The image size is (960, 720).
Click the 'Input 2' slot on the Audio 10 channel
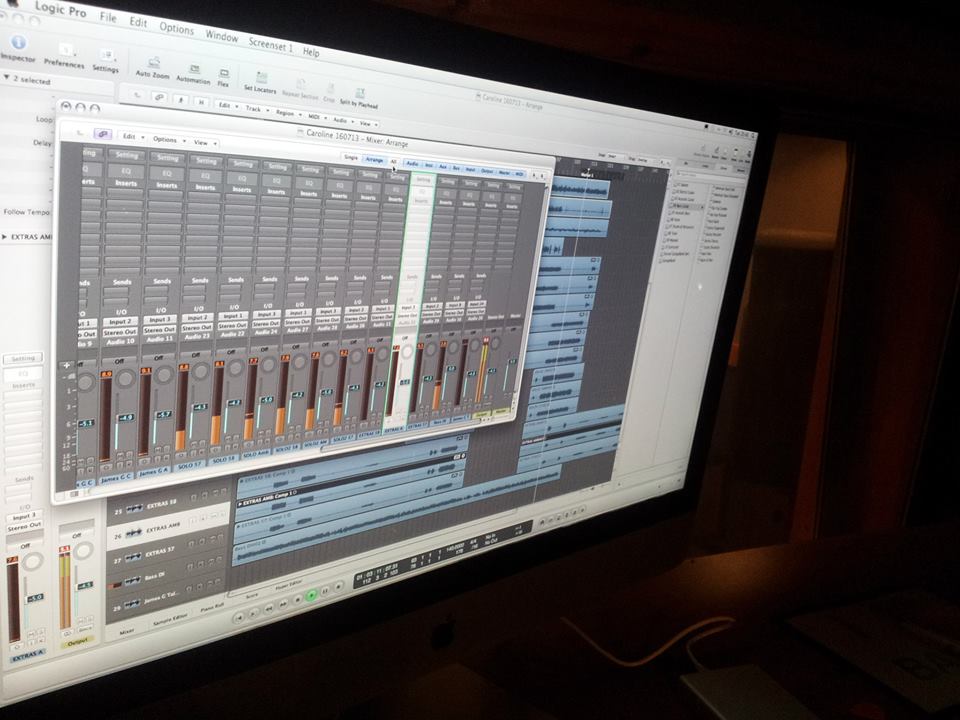[x=120, y=321]
